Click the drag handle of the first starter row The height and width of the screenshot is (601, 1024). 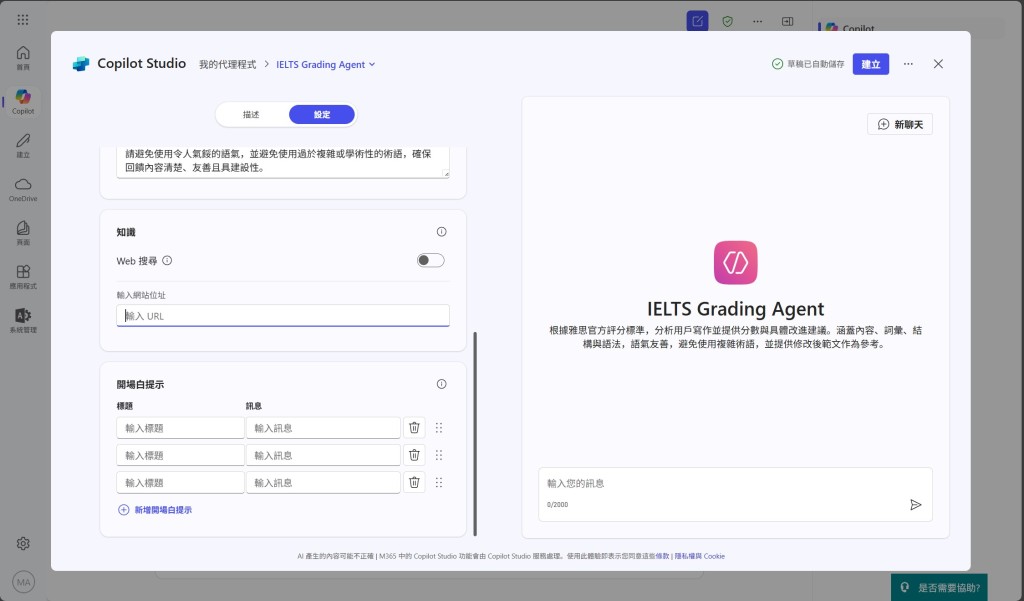point(439,428)
